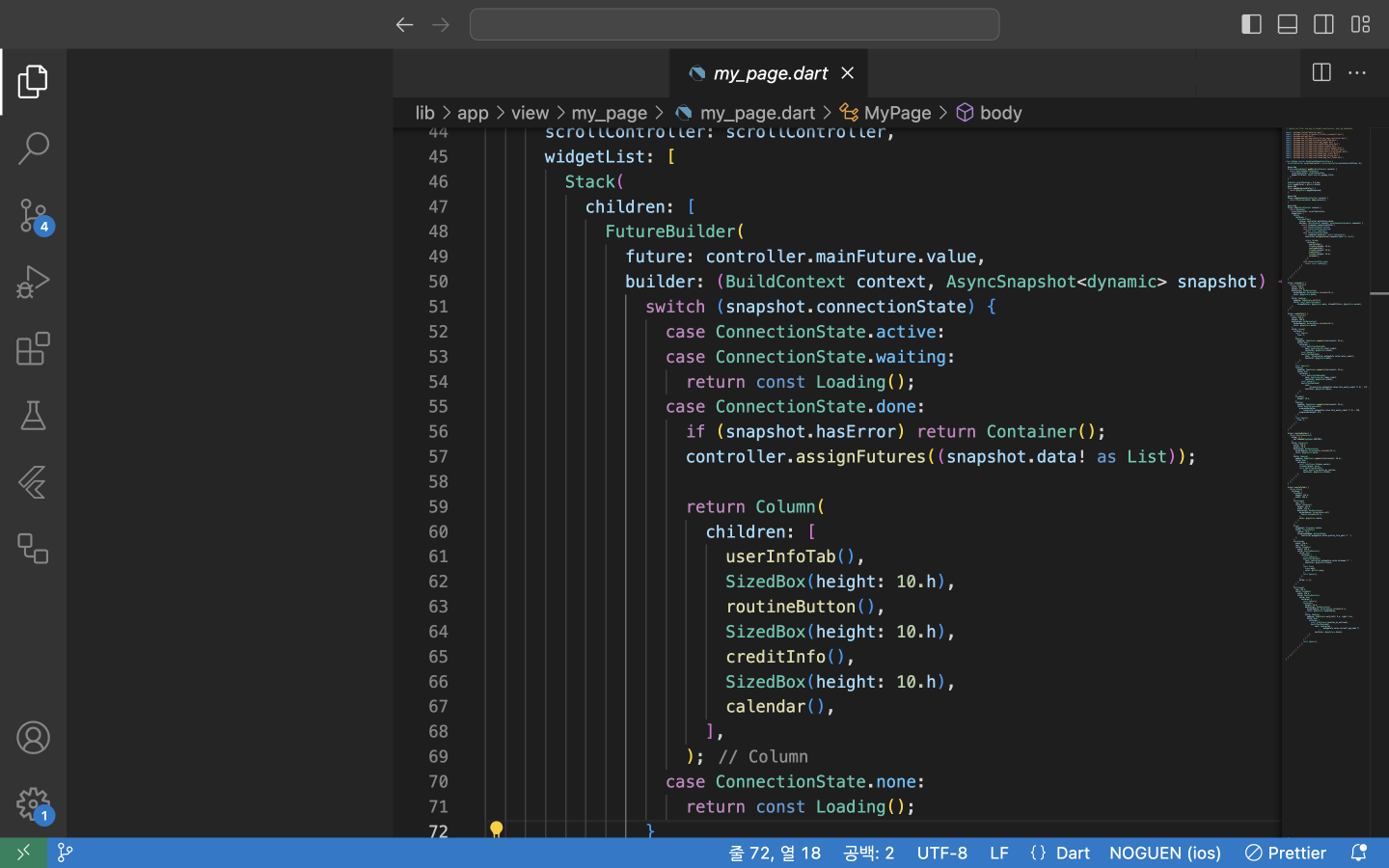Change the UTF-8 file encoding
This screenshot has height=868, width=1389.
click(x=941, y=853)
